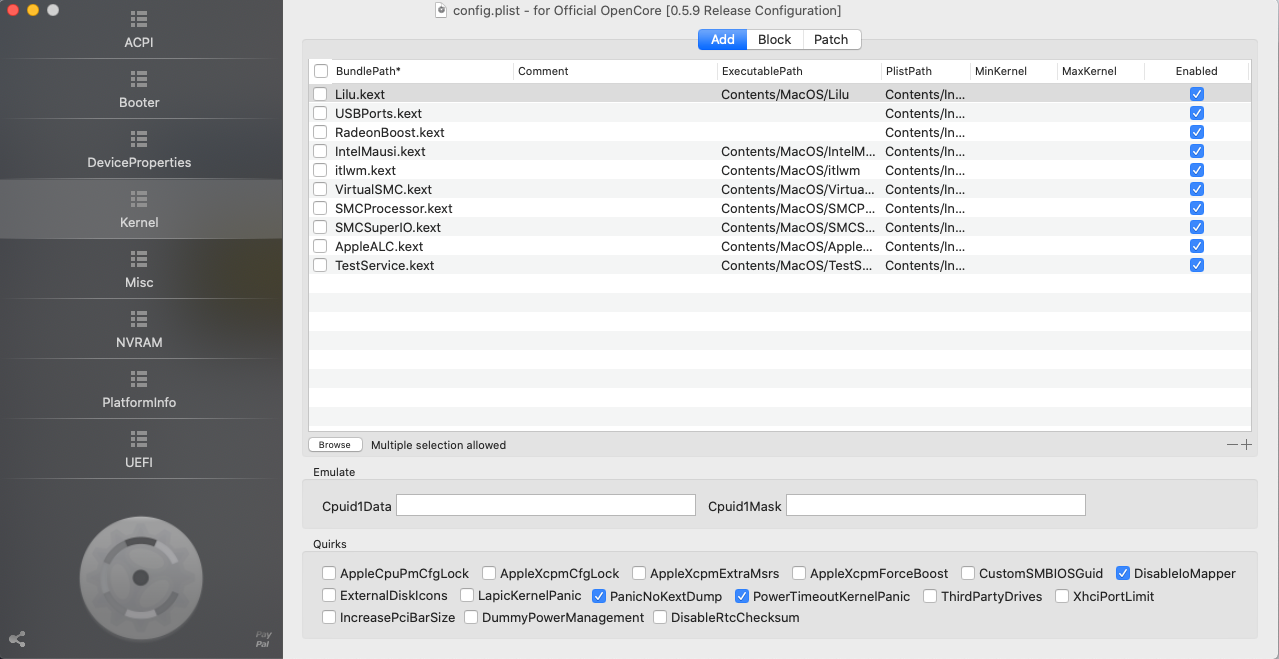Image resolution: width=1279 pixels, height=659 pixels.
Task: Open the PlatformInfo sidebar section
Action: 139,390
